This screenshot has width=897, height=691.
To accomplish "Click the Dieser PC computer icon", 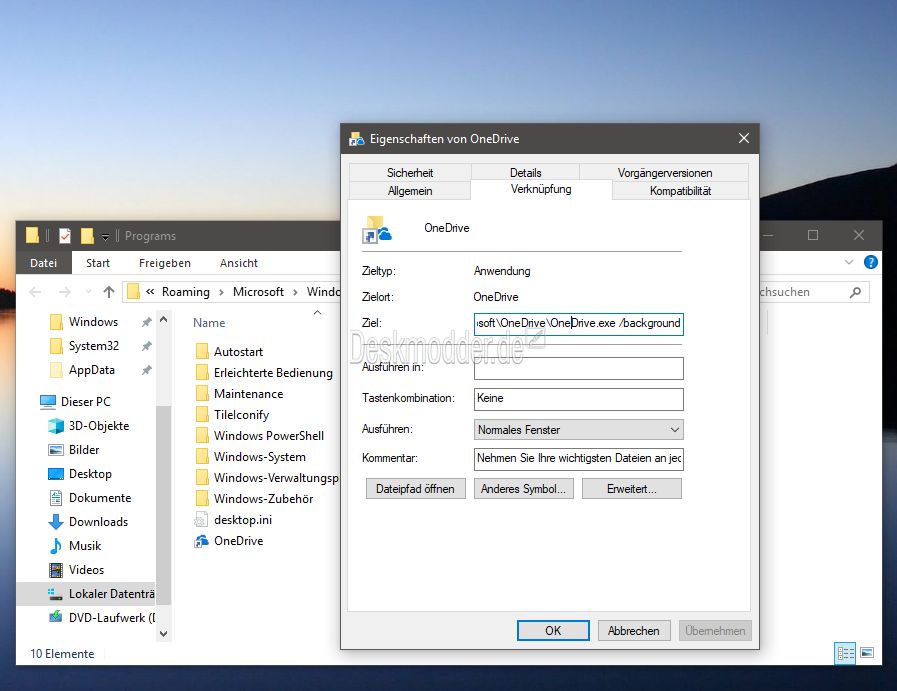I will (x=48, y=402).
